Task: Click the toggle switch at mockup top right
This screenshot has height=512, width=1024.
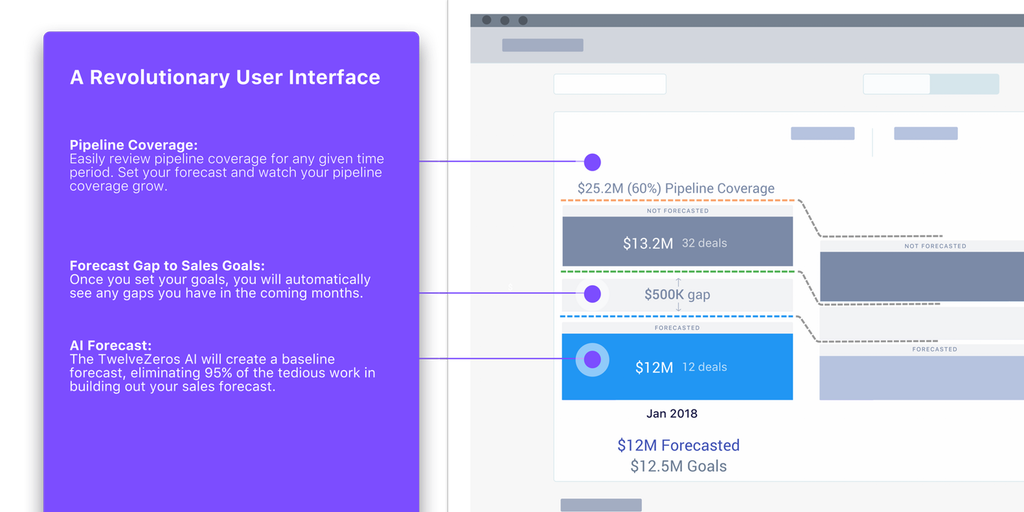Action: point(931,84)
